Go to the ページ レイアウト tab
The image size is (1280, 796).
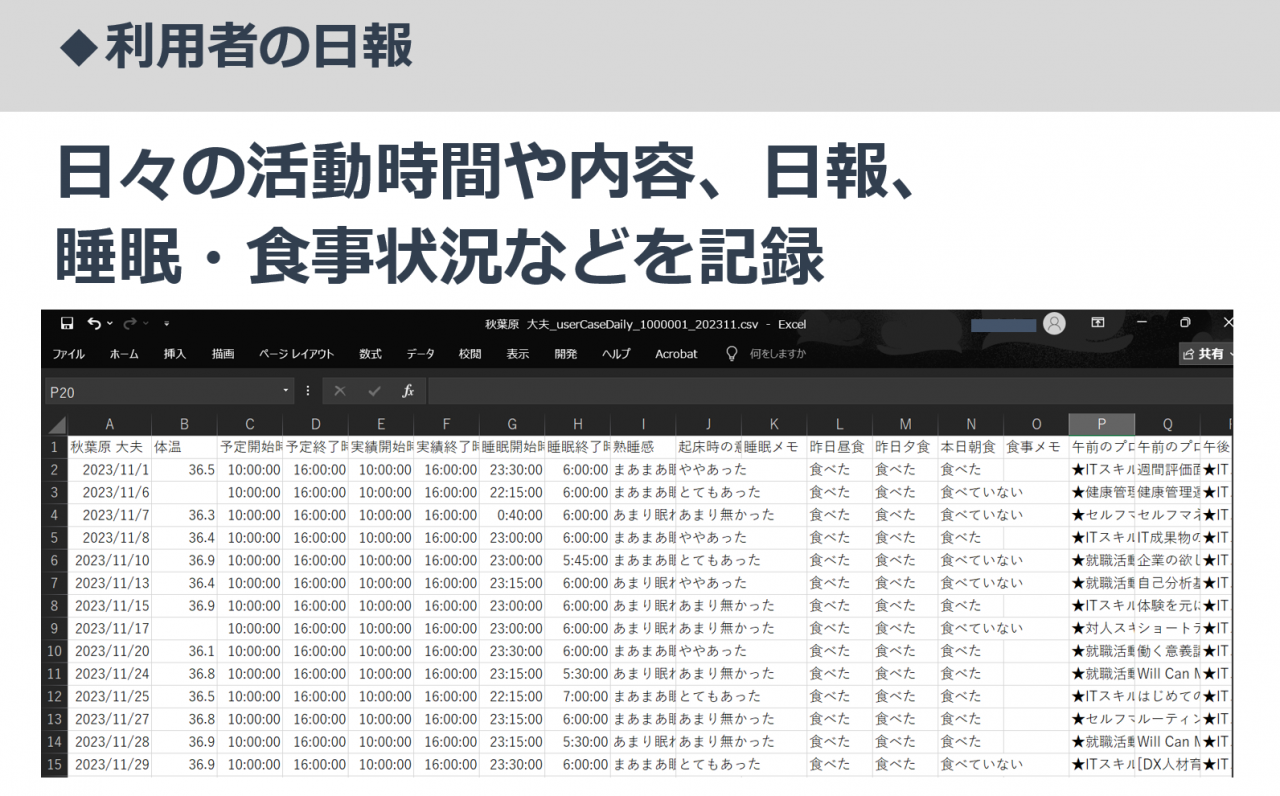(x=297, y=354)
